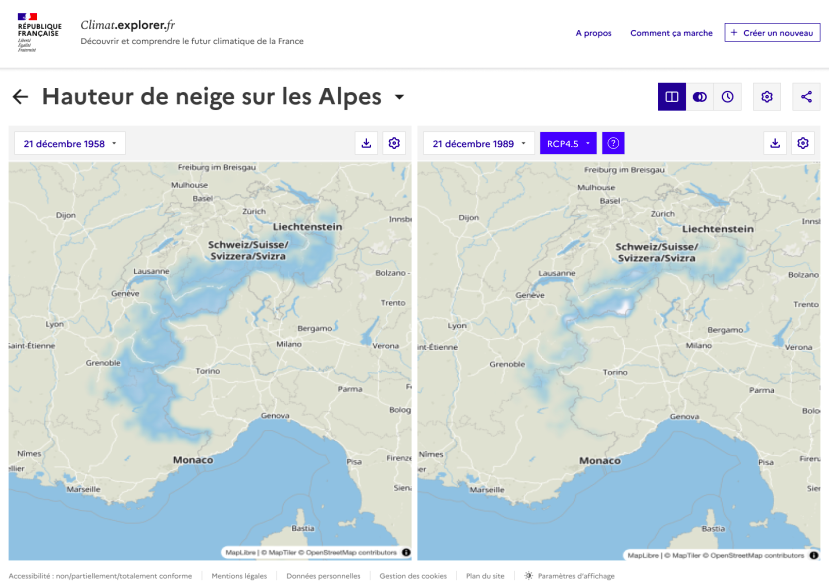This screenshot has width=829, height=588.
Task: Open settings gear of left map
Action: click(x=394, y=143)
